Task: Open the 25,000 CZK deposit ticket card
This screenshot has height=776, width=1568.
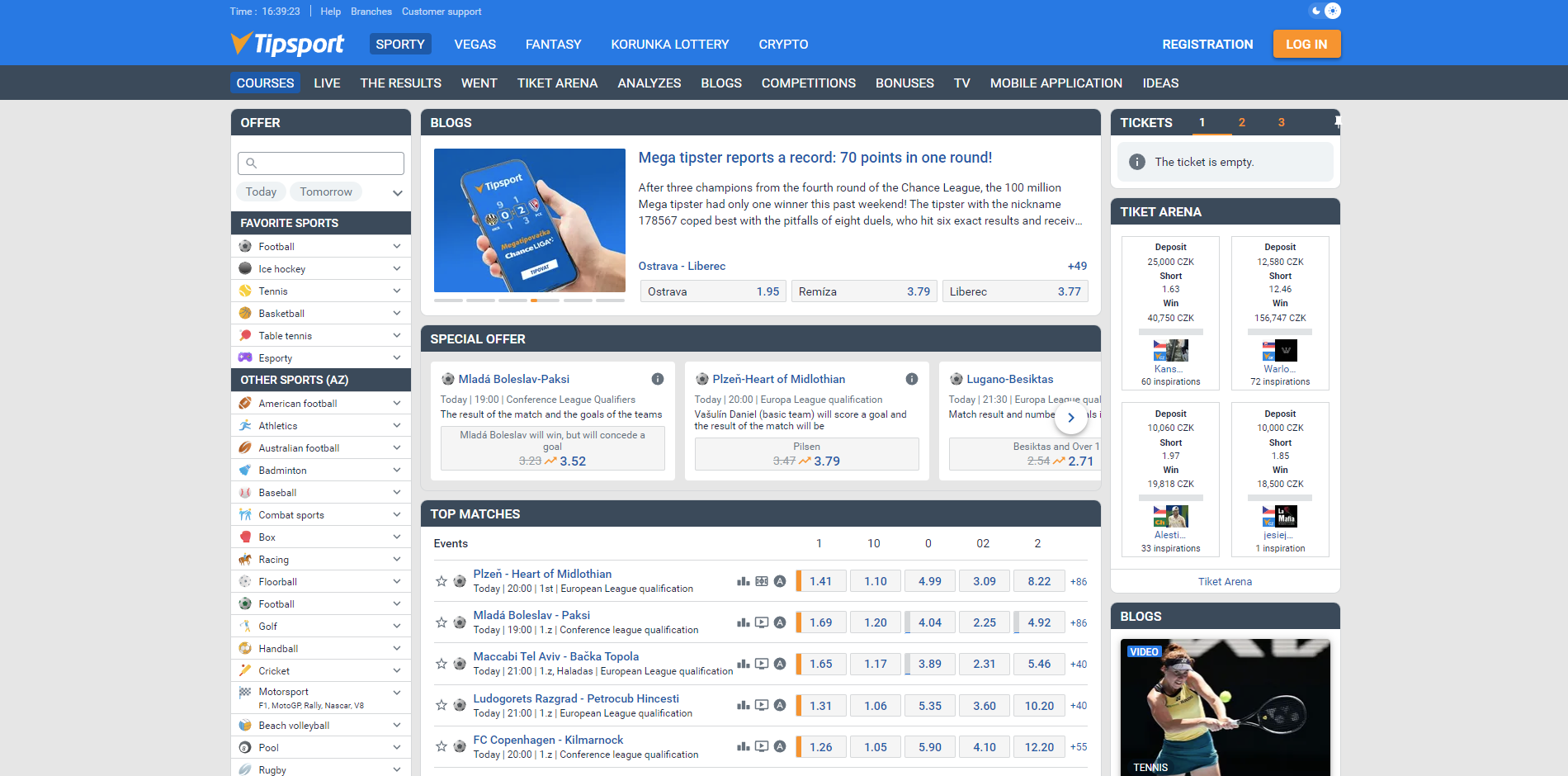Action: click(1170, 313)
